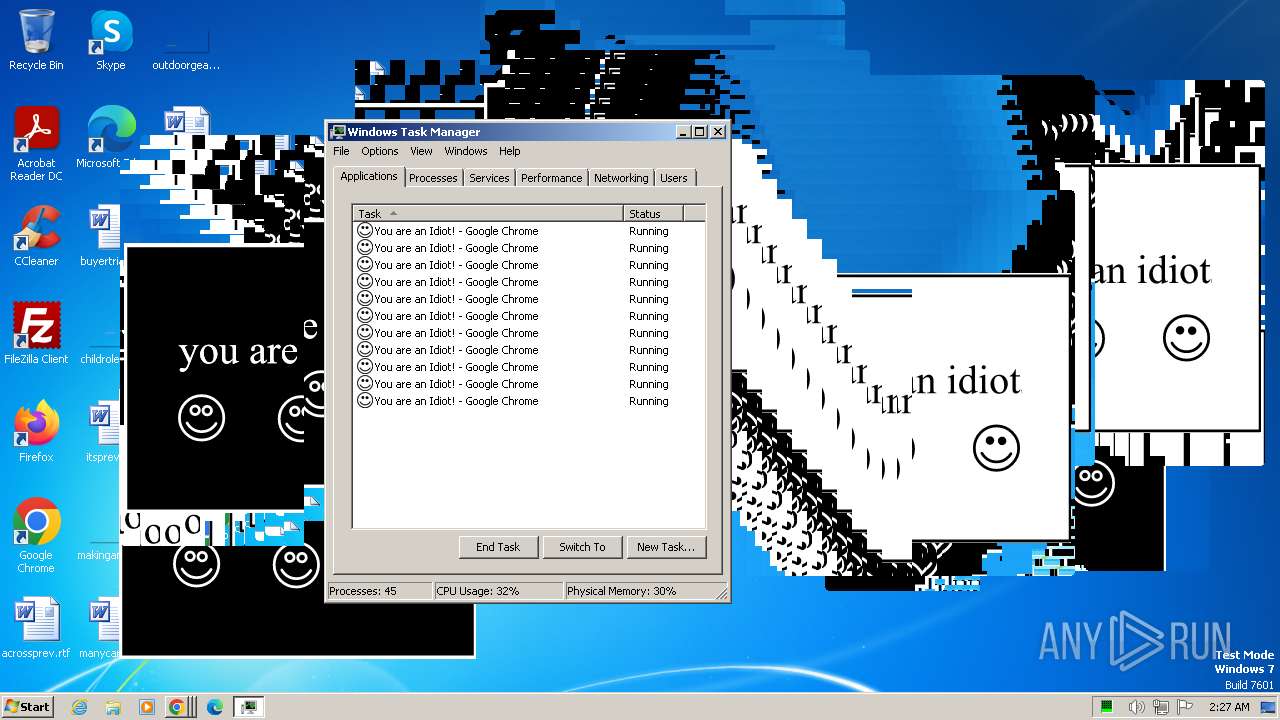
Task: Sort tasks by the Status column header
Action: click(653, 213)
